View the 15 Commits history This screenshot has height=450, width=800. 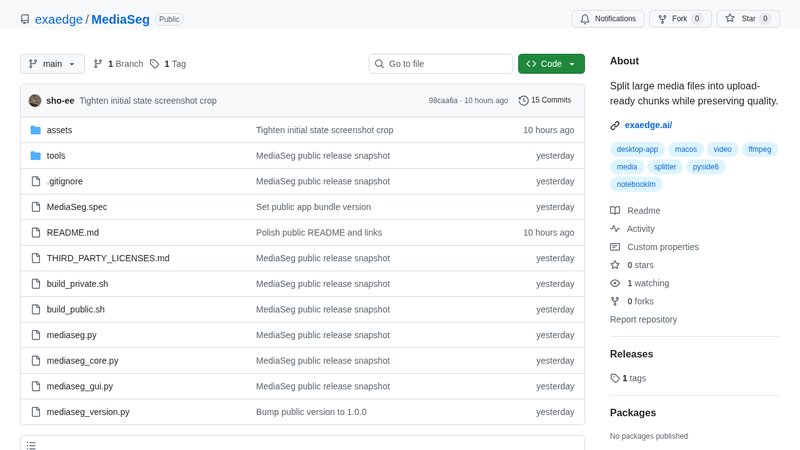[545, 100]
